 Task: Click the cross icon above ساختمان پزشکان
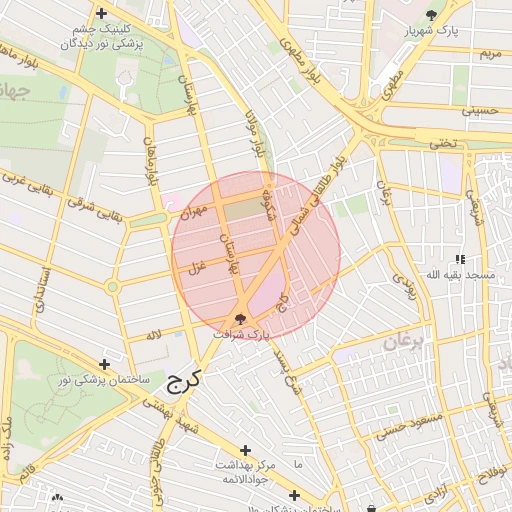pos(294,495)
